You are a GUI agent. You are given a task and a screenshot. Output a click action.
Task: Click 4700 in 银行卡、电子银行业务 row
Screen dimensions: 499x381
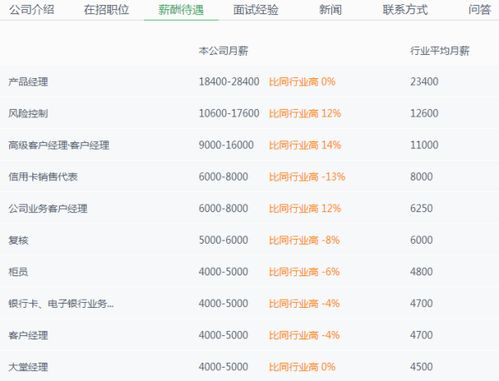pos(422,303)
